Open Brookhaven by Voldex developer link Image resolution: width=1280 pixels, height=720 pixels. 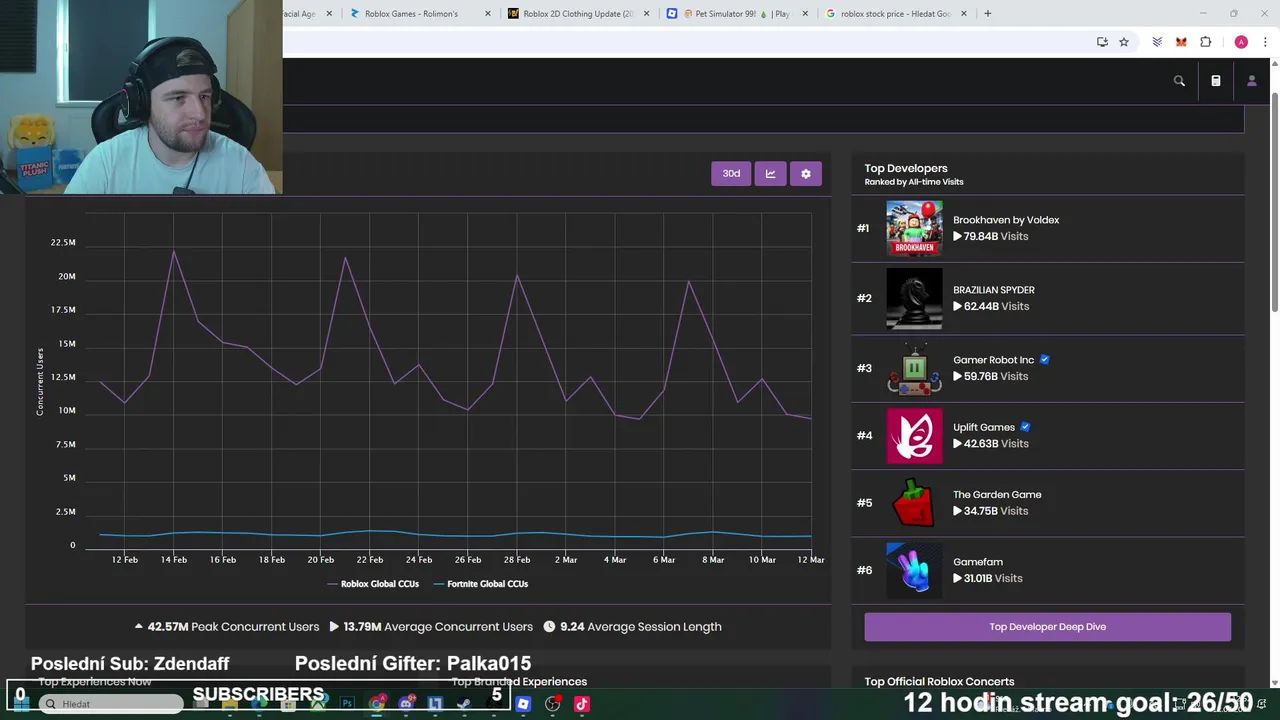click(x=1006, y=220)
